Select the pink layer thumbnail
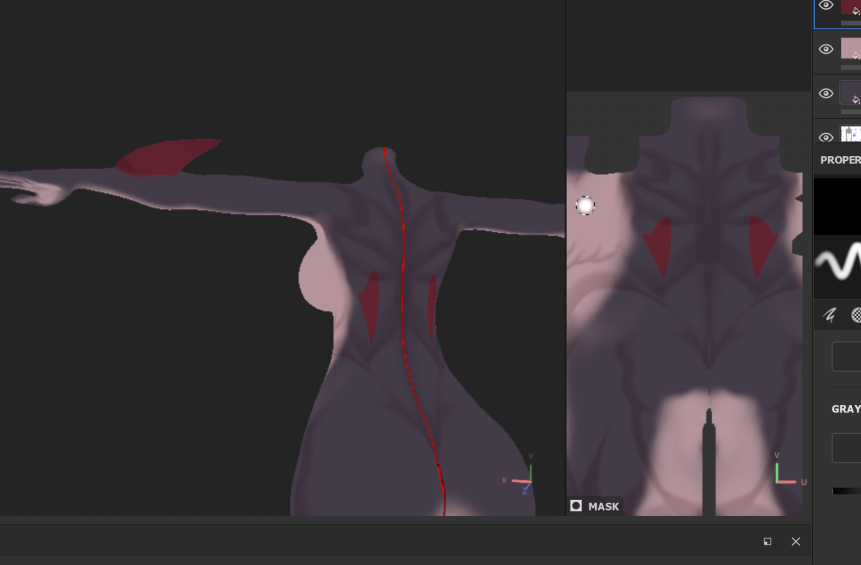The image size is (861, 565). [851, 49]
